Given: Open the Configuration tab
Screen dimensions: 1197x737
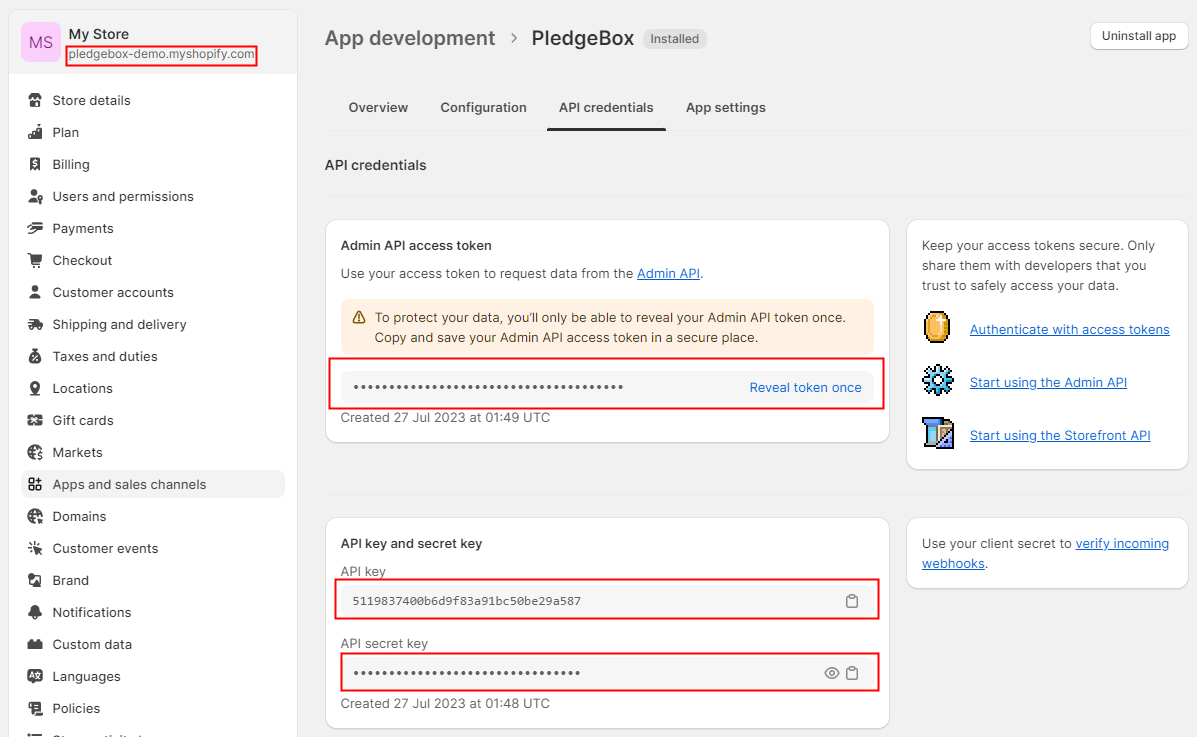Looking at the screenshot, I should 483,108.
